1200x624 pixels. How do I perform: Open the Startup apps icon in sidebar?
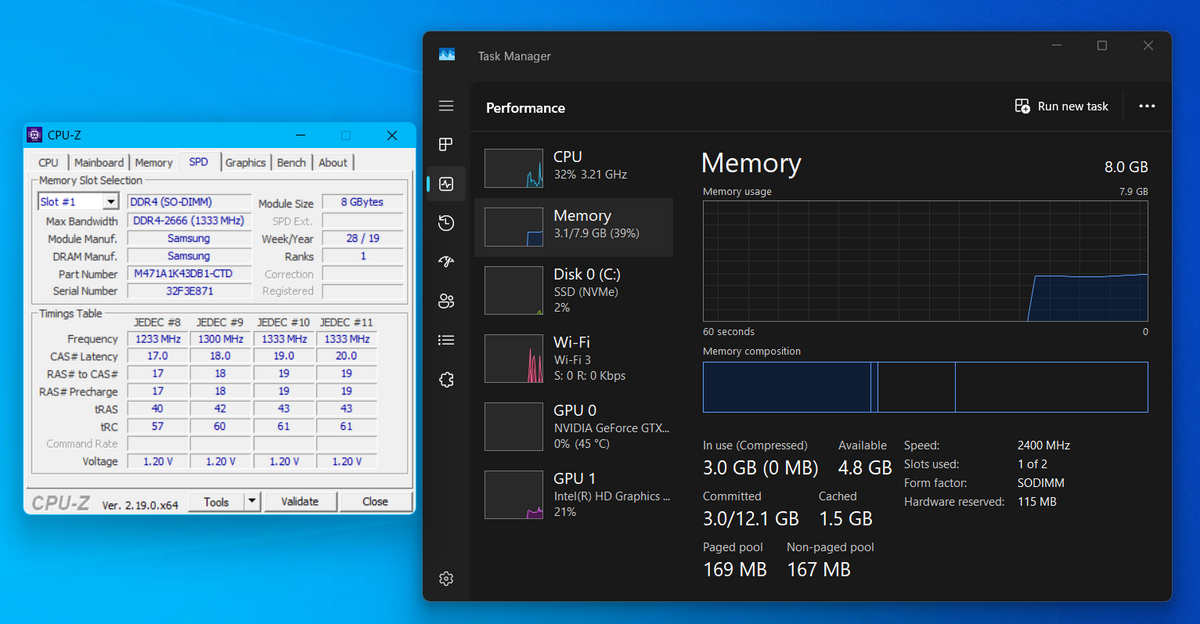click(x=446, y=262)
